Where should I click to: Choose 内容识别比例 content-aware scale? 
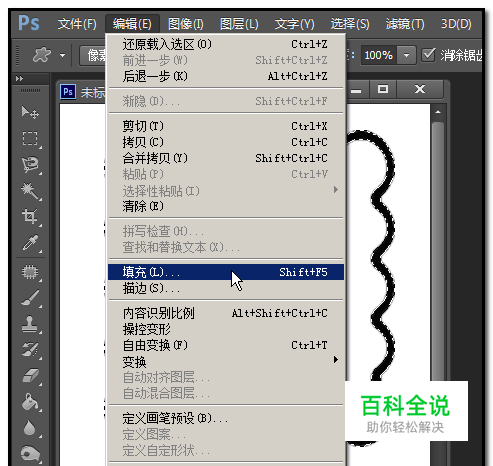coord(226,313)
